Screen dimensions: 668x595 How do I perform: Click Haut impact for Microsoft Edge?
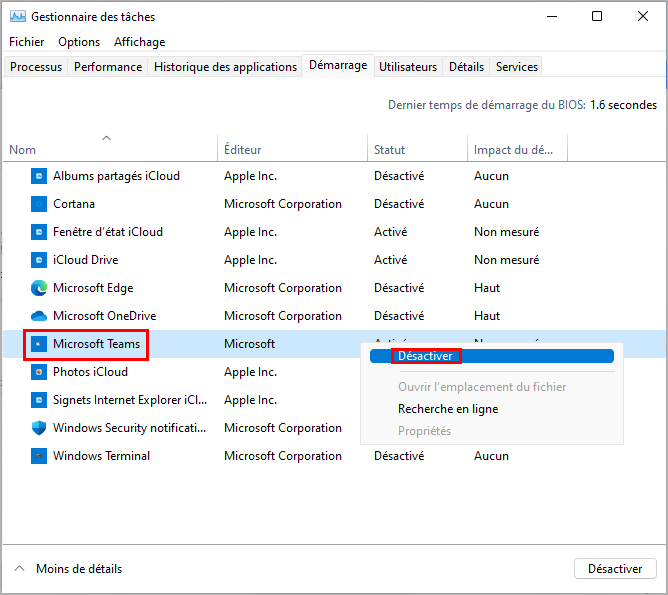pyautogui.click(x=487, y=288)
